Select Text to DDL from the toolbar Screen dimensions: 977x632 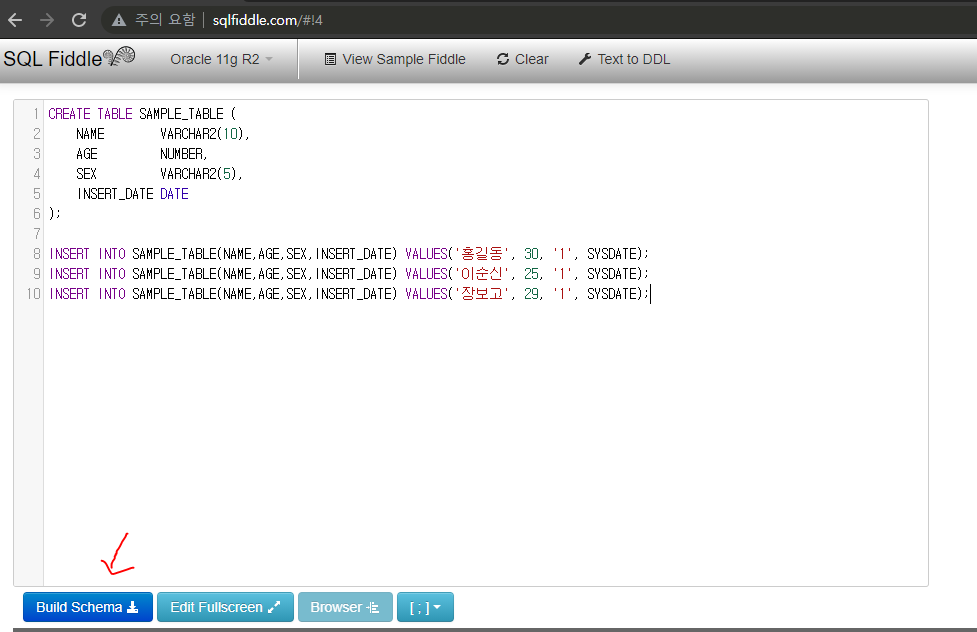633,59
